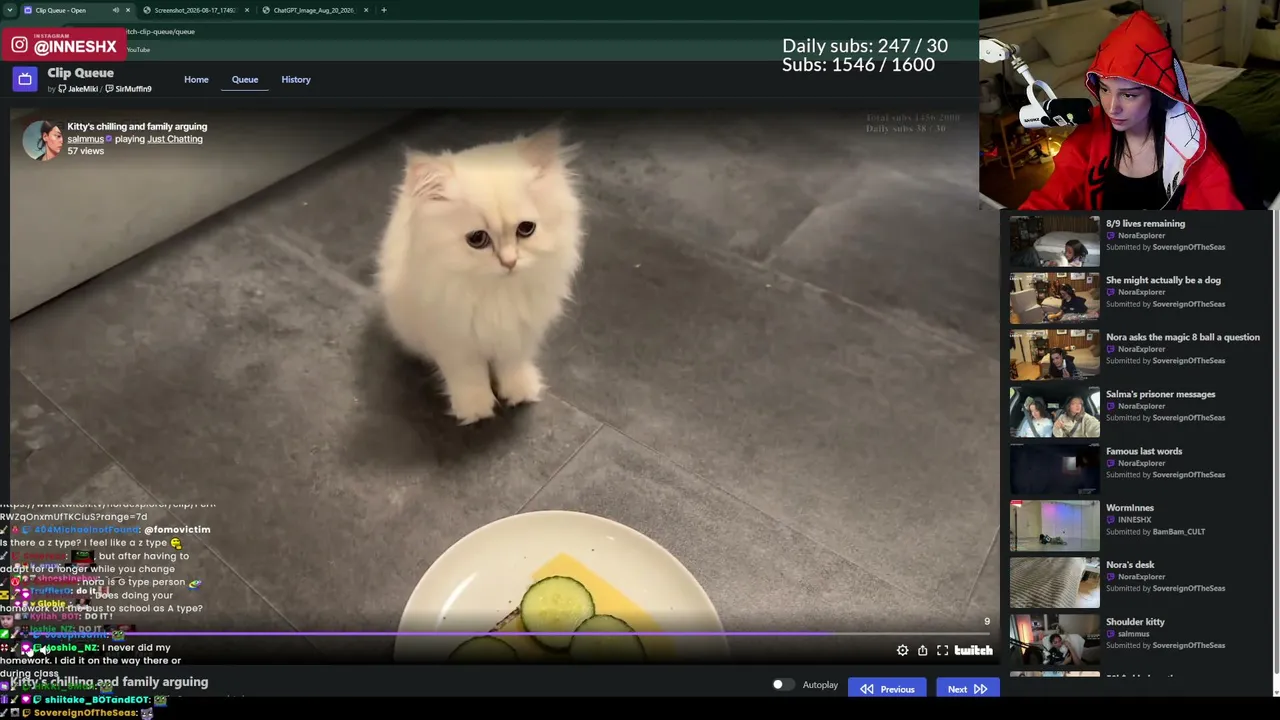The height and width of the screenshot is (720, 1280).
Task: Click 'Nora asks the magic 8 ball' title
Action: click(x=1183, y=338)
